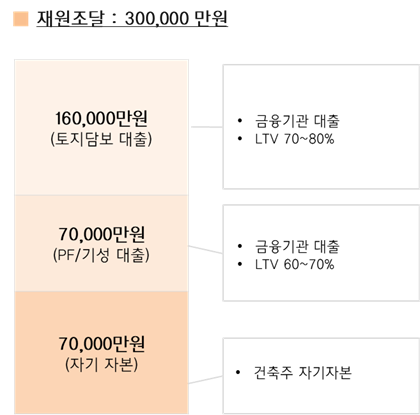
Task: Click the connector line from the PF/기성 block
Action: click(205, 250)
